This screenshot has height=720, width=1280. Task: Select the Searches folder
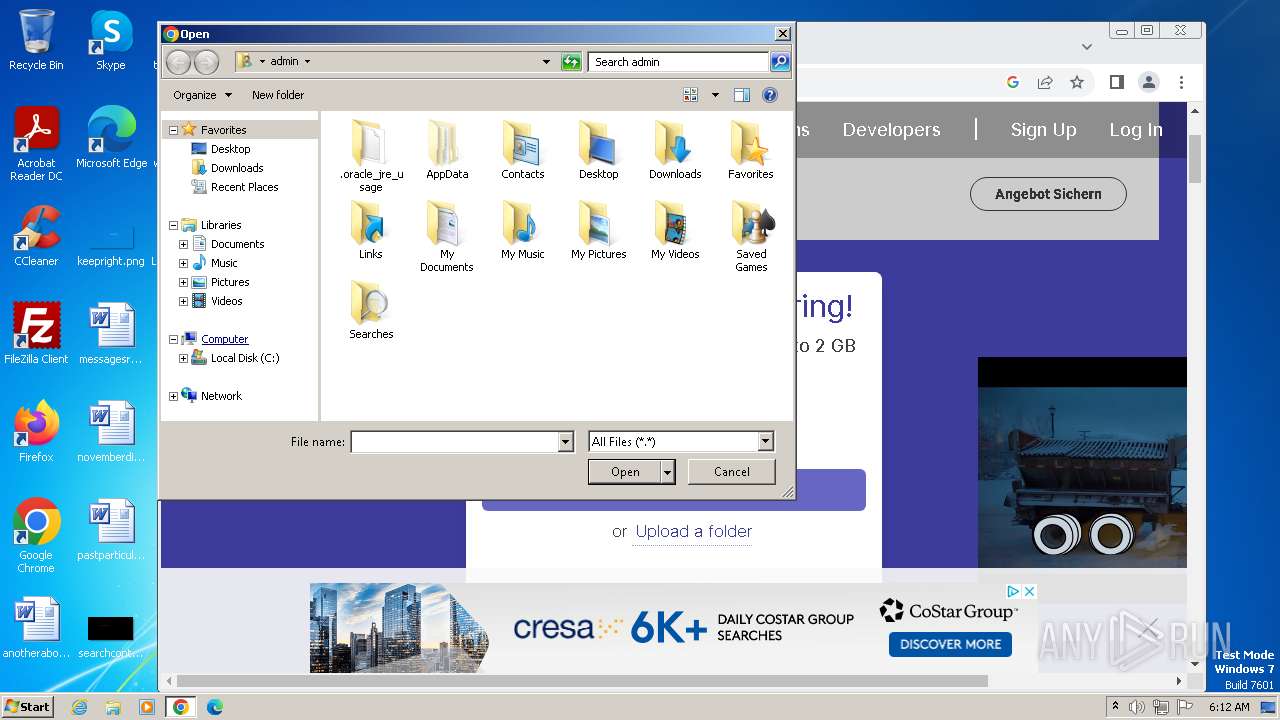pos(371,310)
